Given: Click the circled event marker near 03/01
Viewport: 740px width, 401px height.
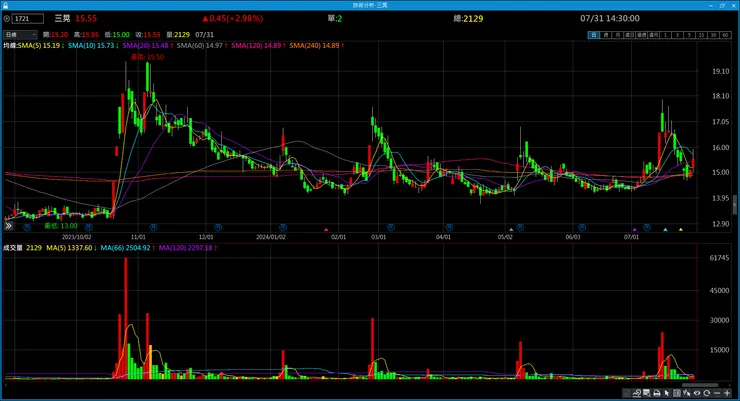Looking at the screenshot, I should click(391, 227).
